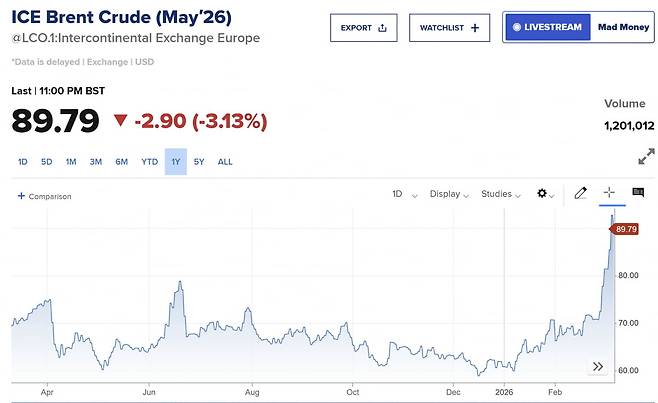This screenshot has width=658, height=403.
Task: Click the export upload icon
Action: (x=383, y=29)
